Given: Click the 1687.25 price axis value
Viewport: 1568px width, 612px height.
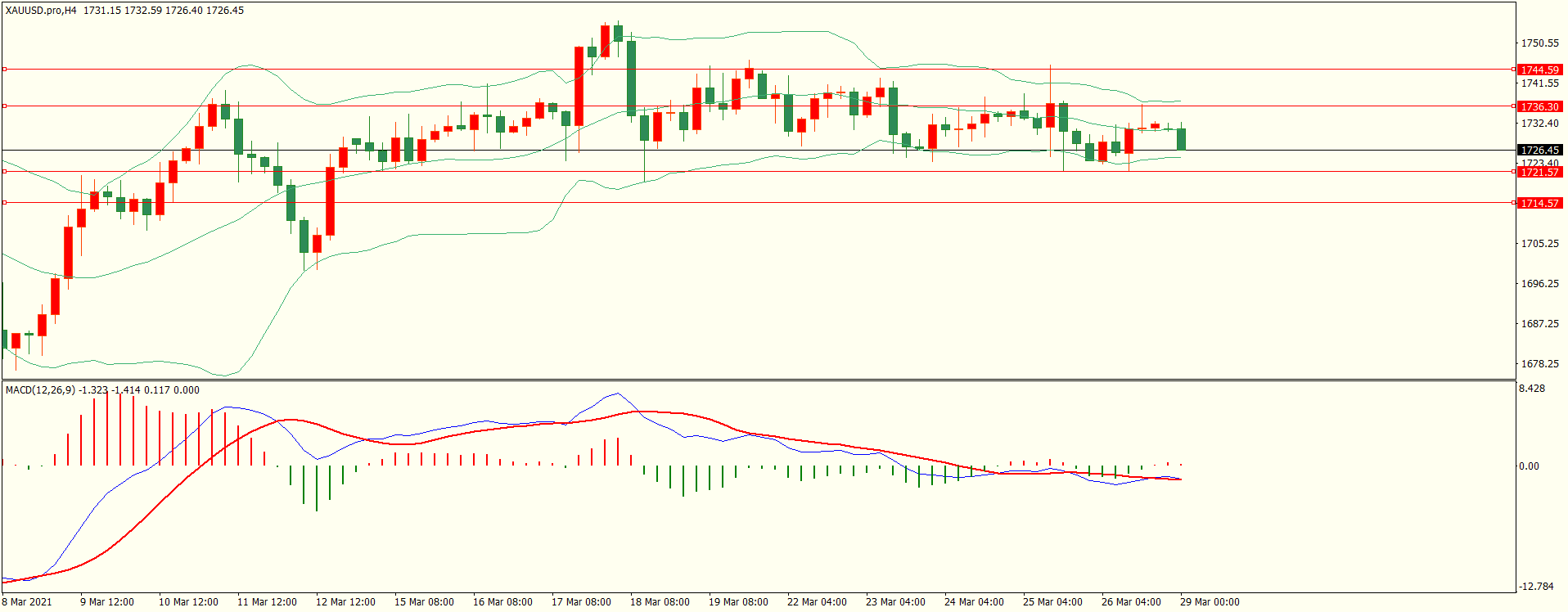Looking at the screenshot, I should click(x=1539, y=323).
